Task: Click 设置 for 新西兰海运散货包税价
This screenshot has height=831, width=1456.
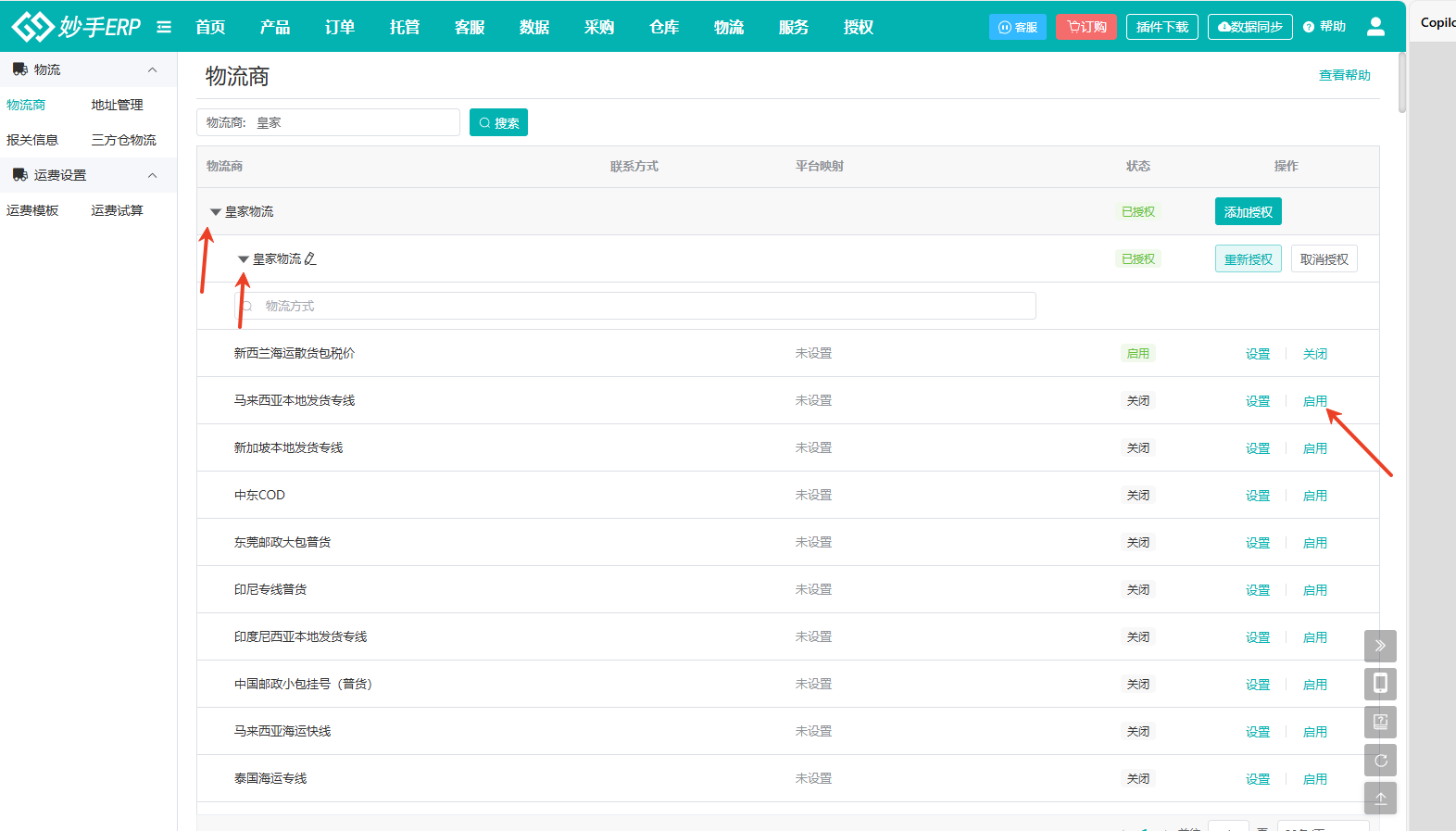Action: point(1258,354)
